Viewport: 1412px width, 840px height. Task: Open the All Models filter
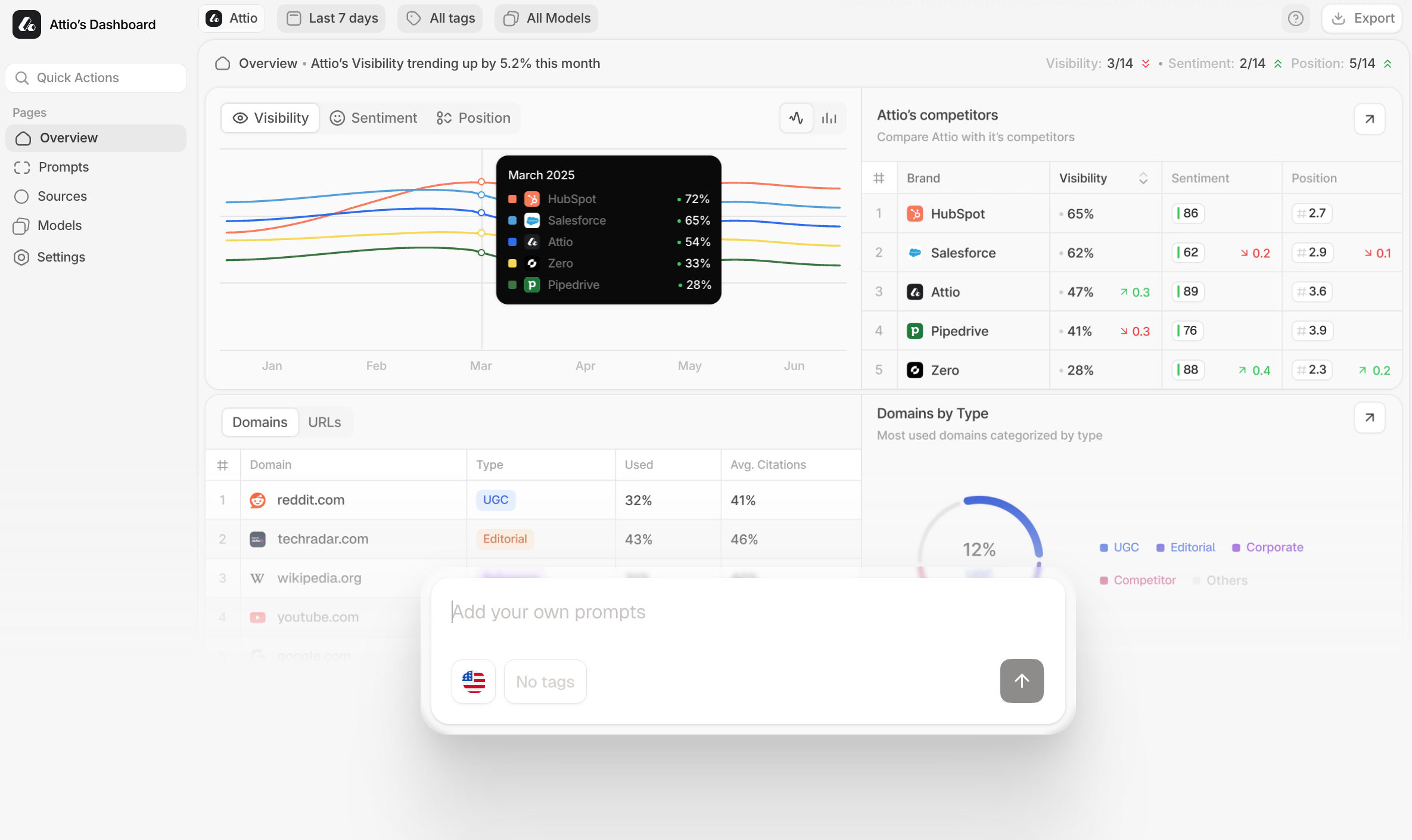click(x=545, y=18)
